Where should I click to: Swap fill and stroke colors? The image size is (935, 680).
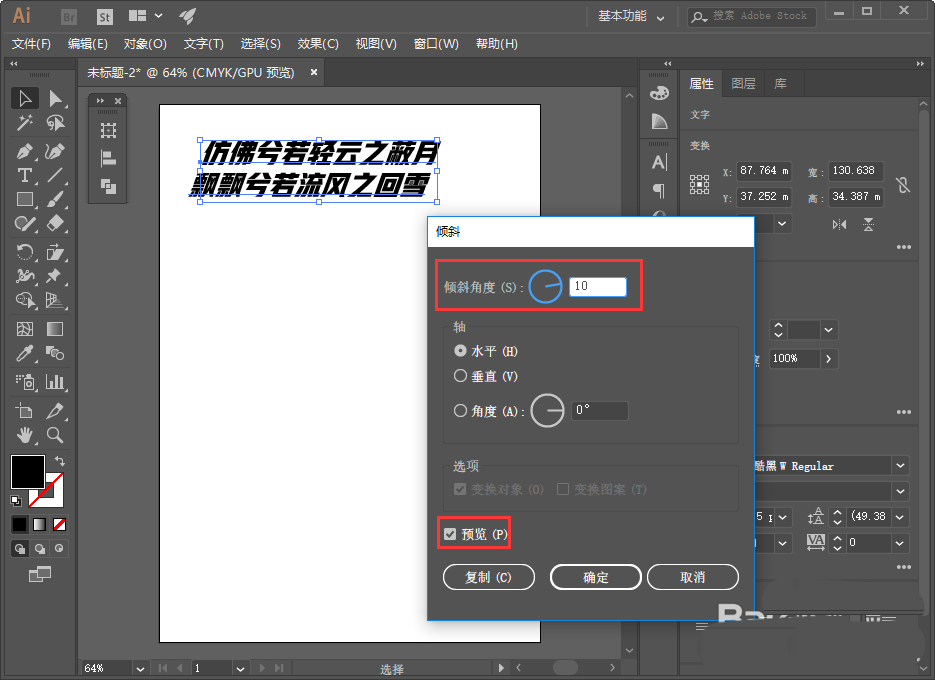[x=60, y=460]
